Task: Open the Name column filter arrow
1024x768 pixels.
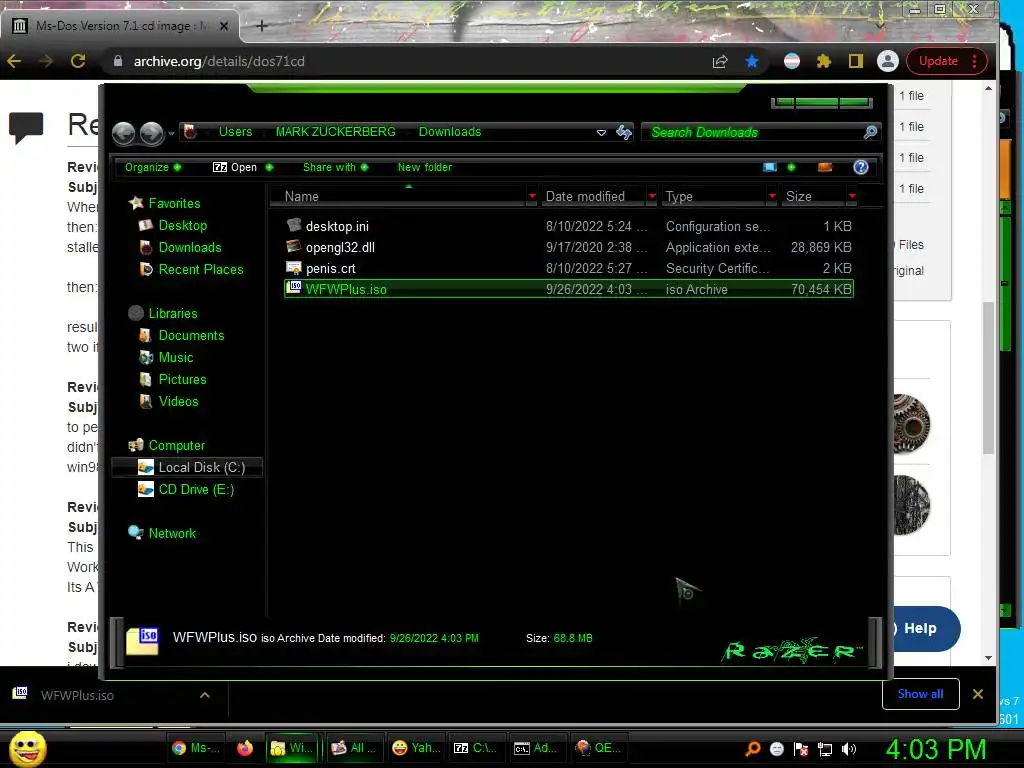Action: [532, 196]
